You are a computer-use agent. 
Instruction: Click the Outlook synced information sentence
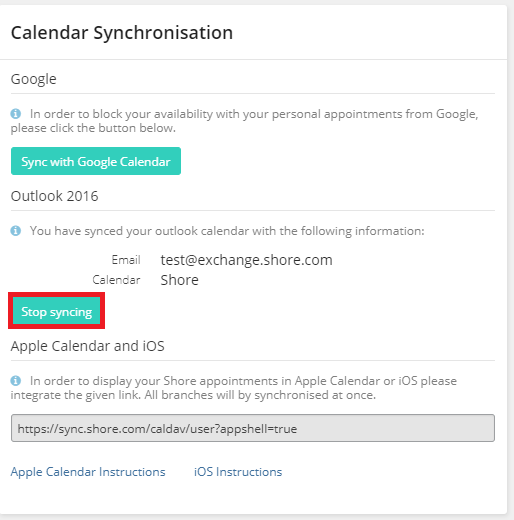tap(227, 231)
